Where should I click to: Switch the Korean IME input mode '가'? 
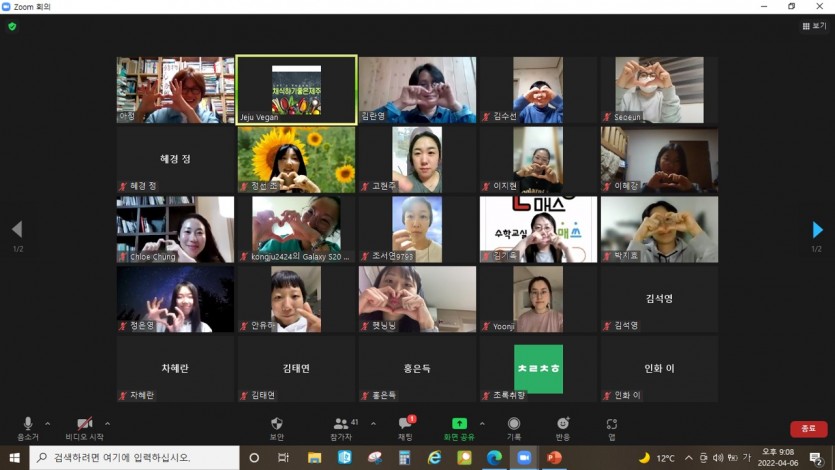[747, 458]
